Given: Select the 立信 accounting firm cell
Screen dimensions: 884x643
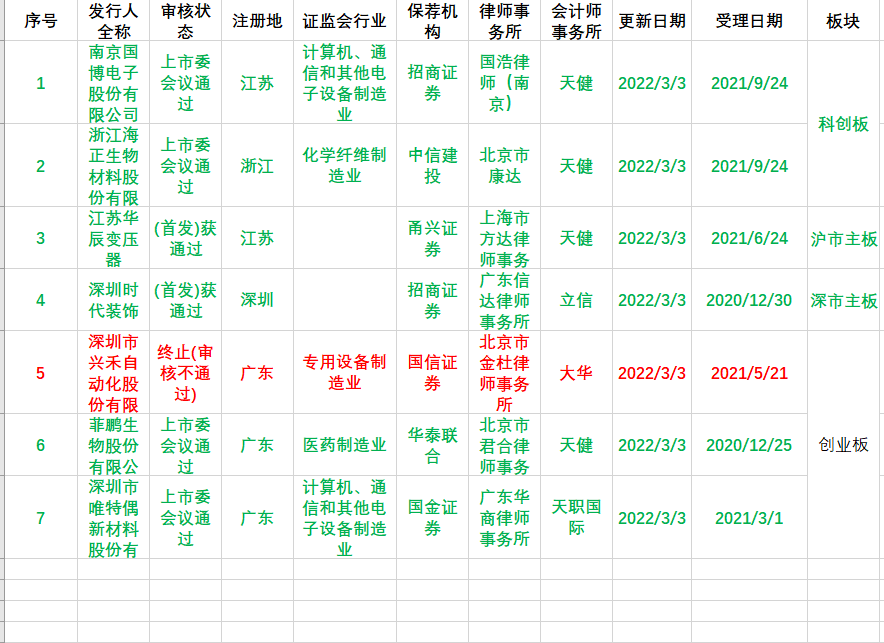Looking at the screenshot, I should click(576, 300).
